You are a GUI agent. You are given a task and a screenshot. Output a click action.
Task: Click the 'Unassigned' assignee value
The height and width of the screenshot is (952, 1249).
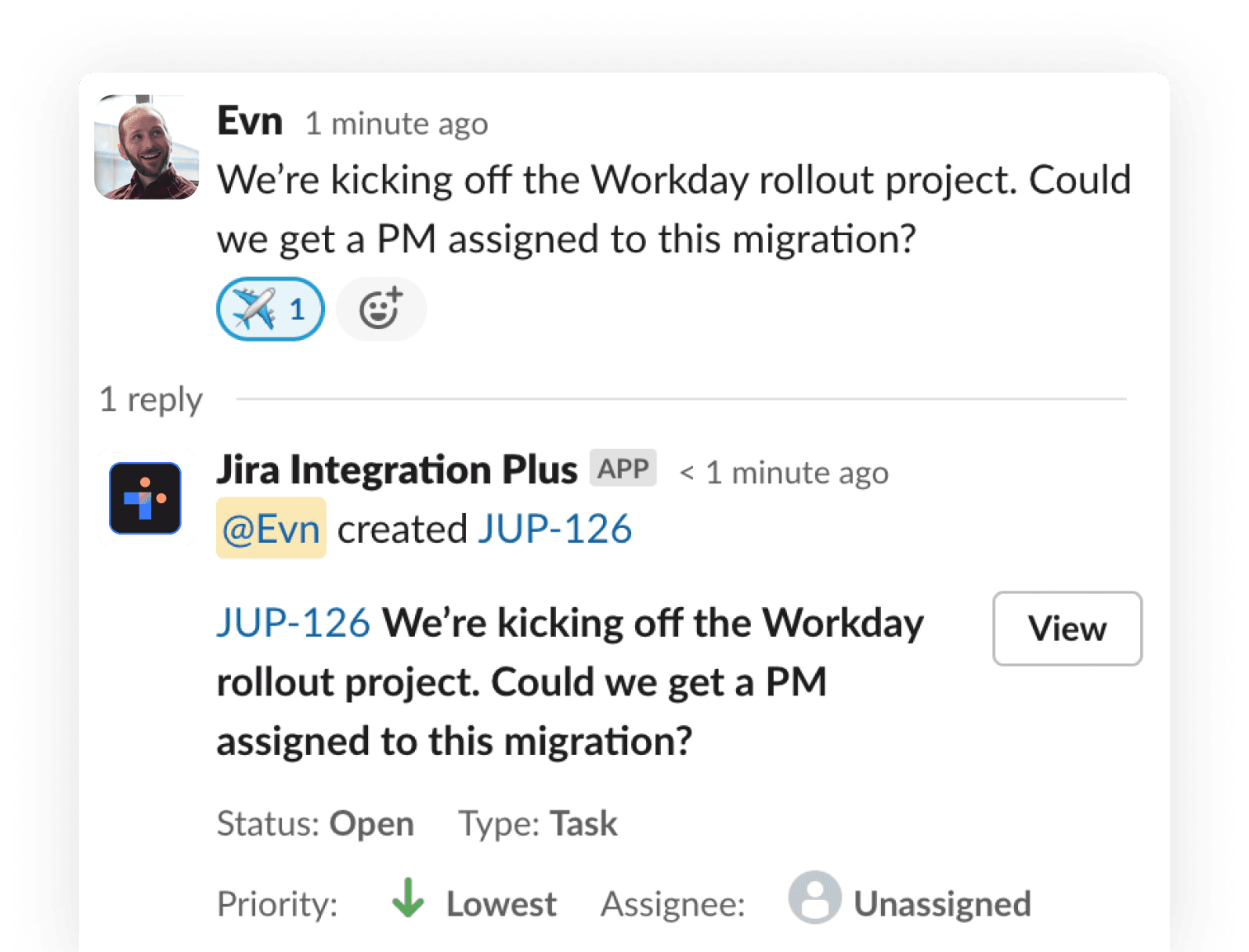942,904
